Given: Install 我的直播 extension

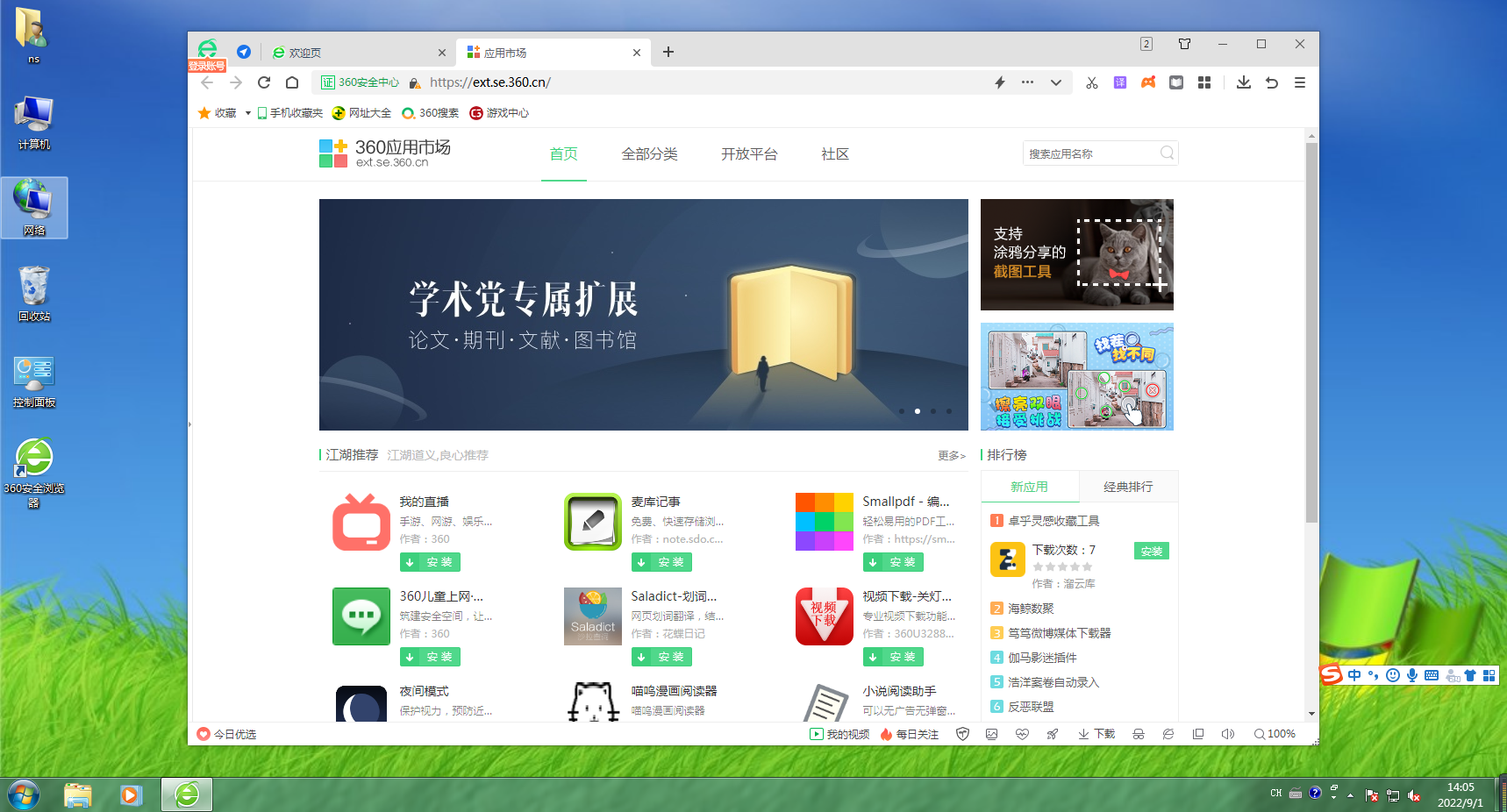Looking at the screenshot, I should click(430, 562).
